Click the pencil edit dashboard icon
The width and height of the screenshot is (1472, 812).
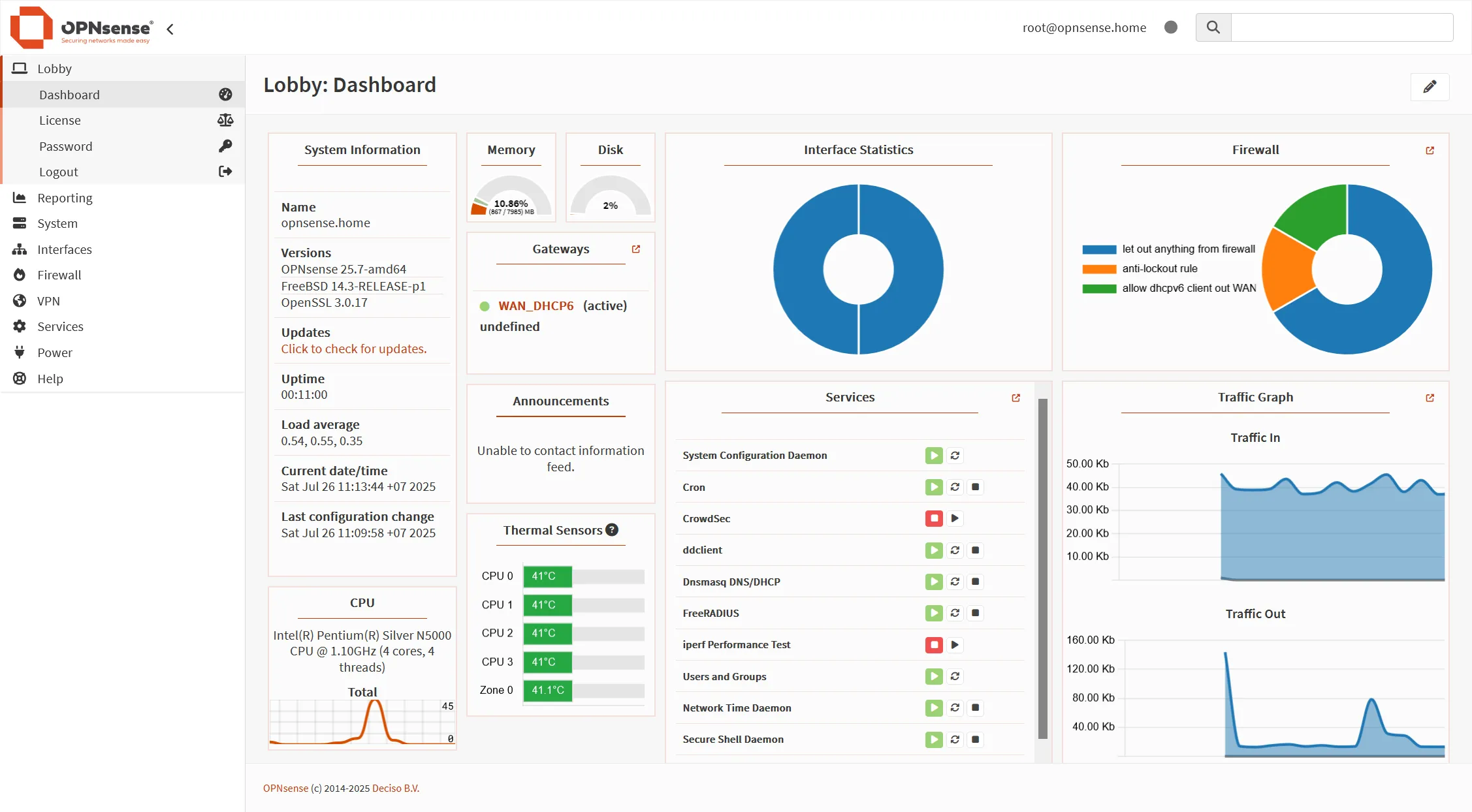[1430, 87]
